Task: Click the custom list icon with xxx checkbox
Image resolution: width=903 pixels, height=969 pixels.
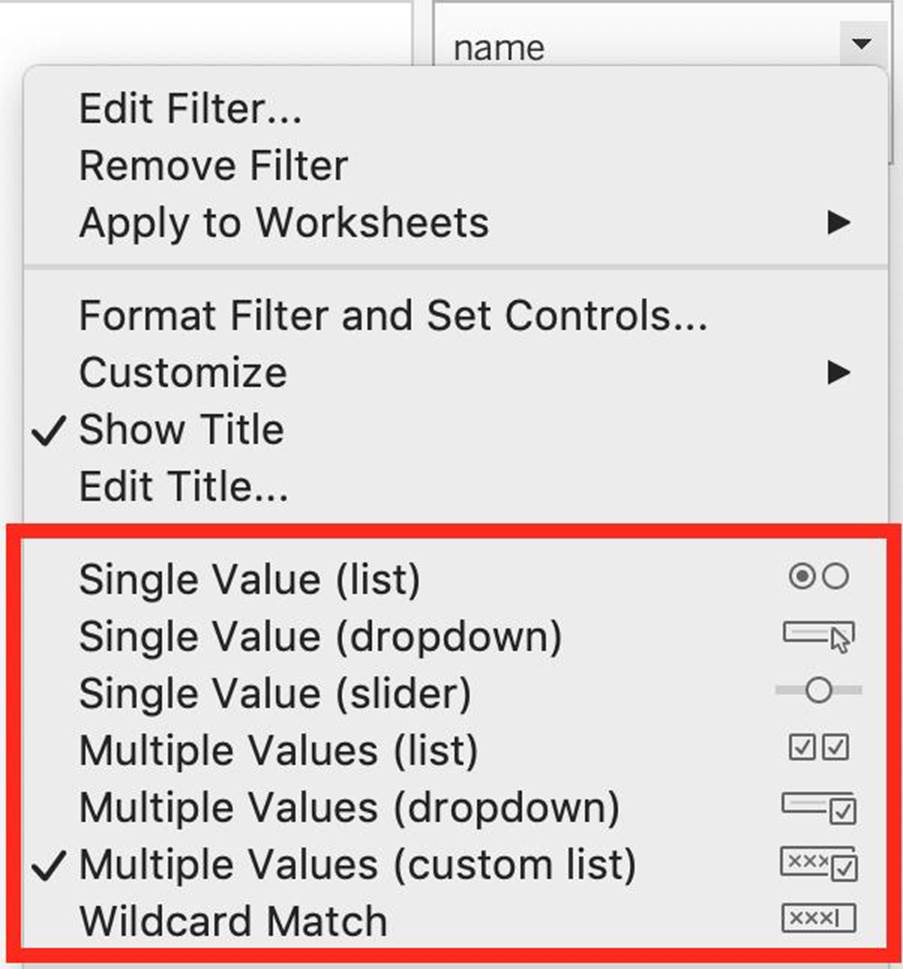Action: pos(818,863)
